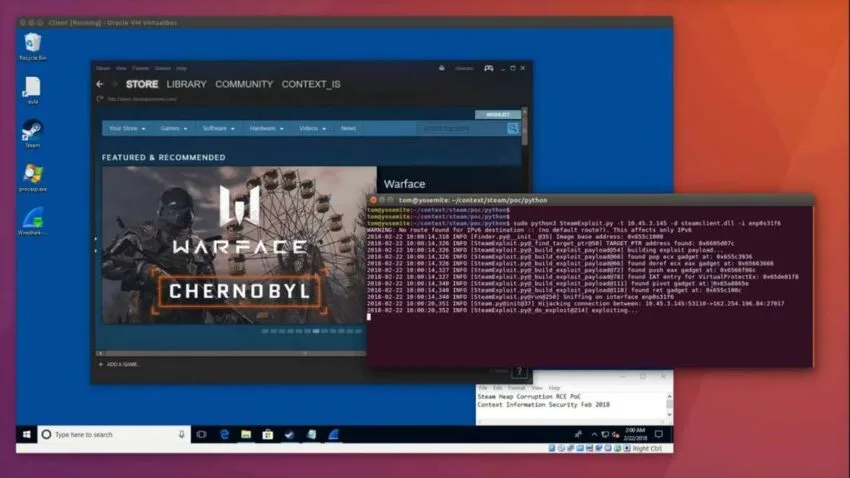Open Action Center notification icon
The image size is (850, 478).
(659, 434)
